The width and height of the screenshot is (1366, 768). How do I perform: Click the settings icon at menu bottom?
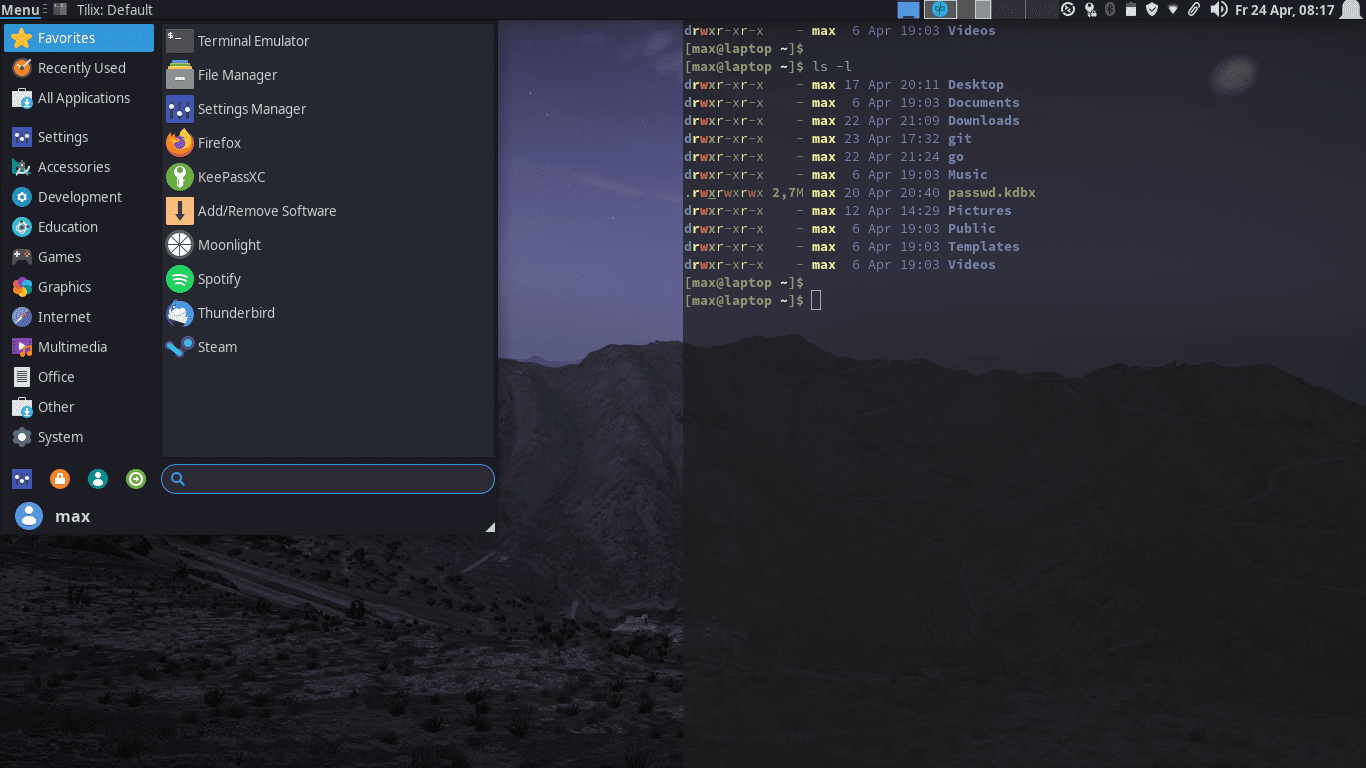click(x=22, y=479)
